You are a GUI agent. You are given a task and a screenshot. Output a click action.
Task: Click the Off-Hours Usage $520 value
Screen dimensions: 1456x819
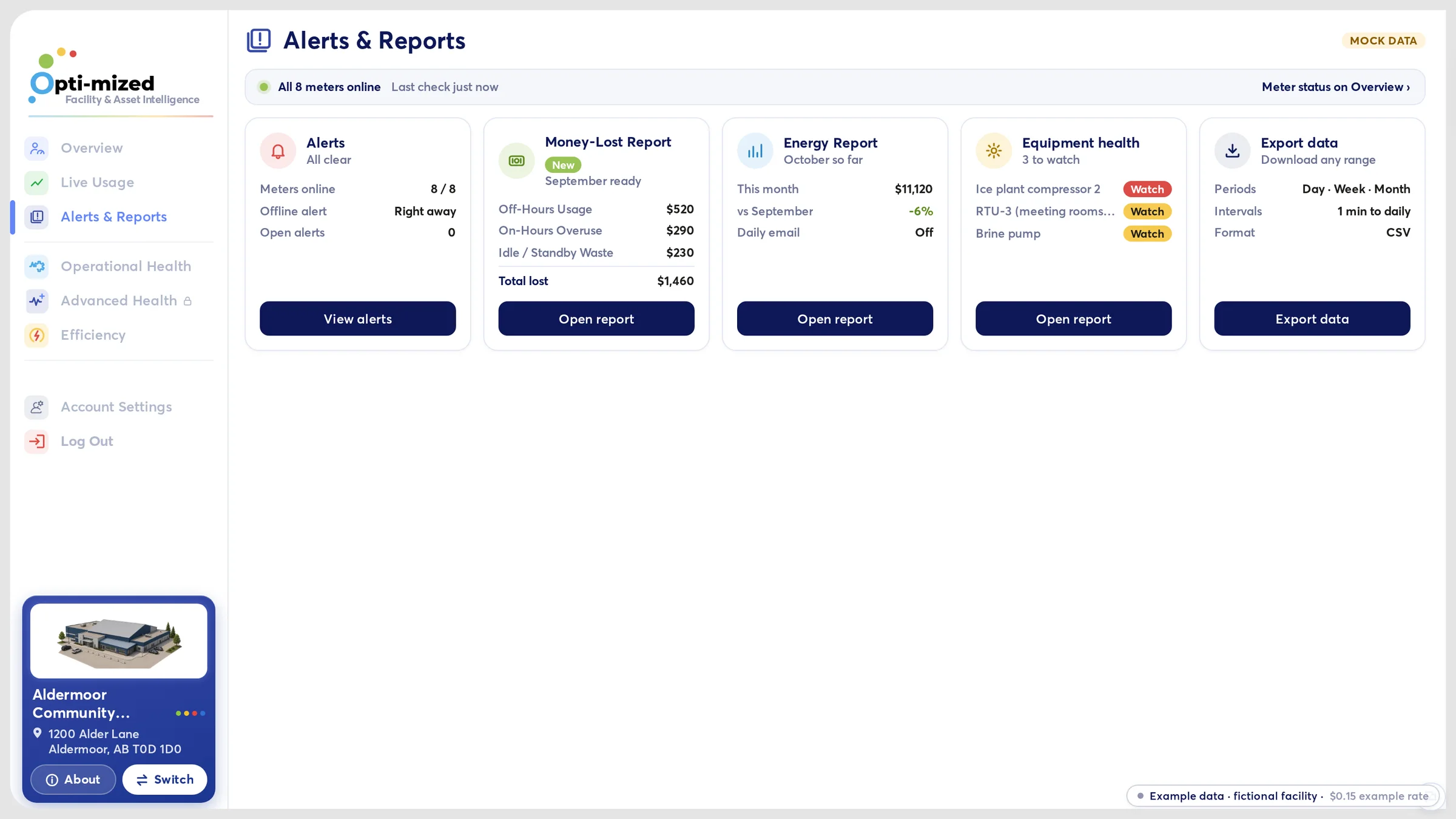click(679, 209)
